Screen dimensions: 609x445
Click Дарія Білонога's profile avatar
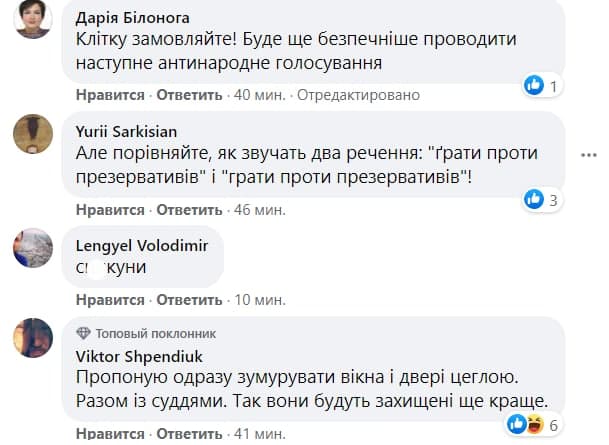tap(33, 18)
